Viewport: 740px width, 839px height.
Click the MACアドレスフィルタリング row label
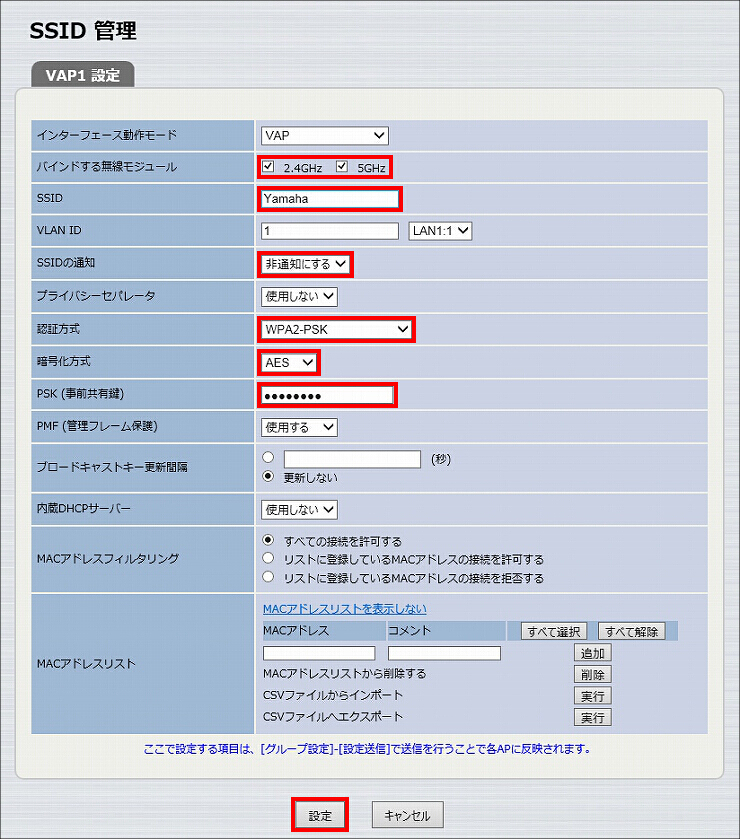[108, 559]
